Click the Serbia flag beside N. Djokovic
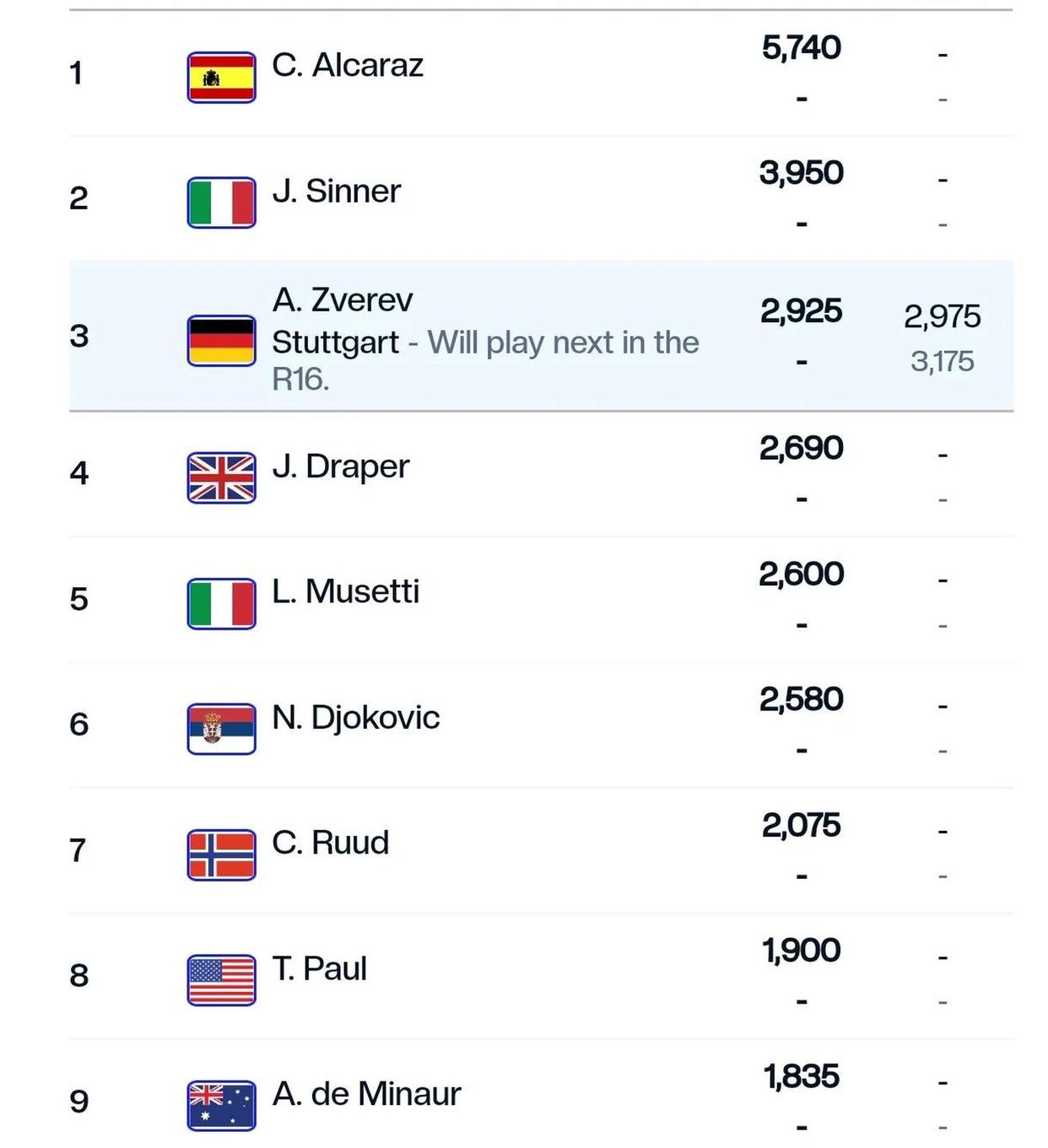This screenshot has height=1148, width=1048. [221, 729]
